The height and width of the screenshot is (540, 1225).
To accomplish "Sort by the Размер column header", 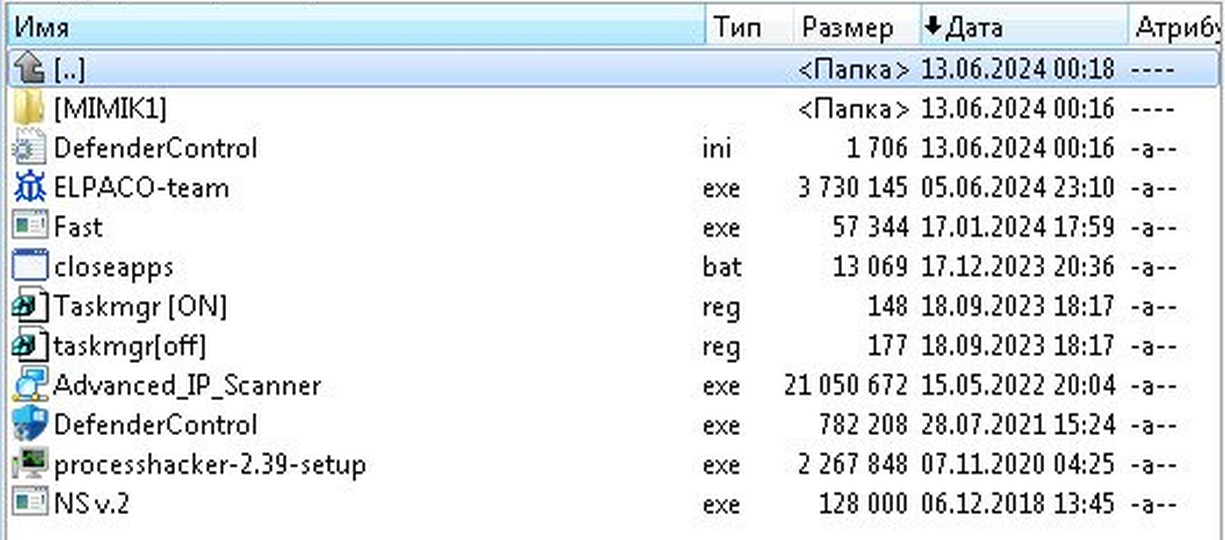I will (856, 27).
